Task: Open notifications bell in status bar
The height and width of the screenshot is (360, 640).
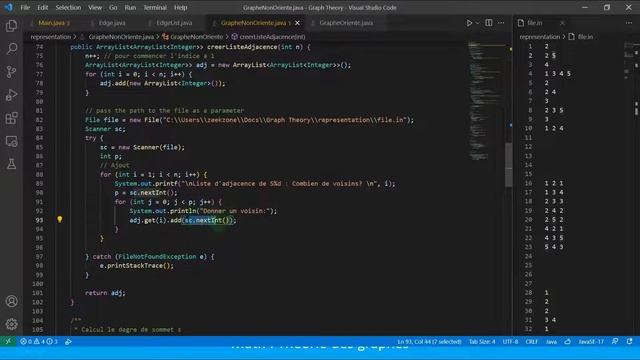Action: point(629,341)
